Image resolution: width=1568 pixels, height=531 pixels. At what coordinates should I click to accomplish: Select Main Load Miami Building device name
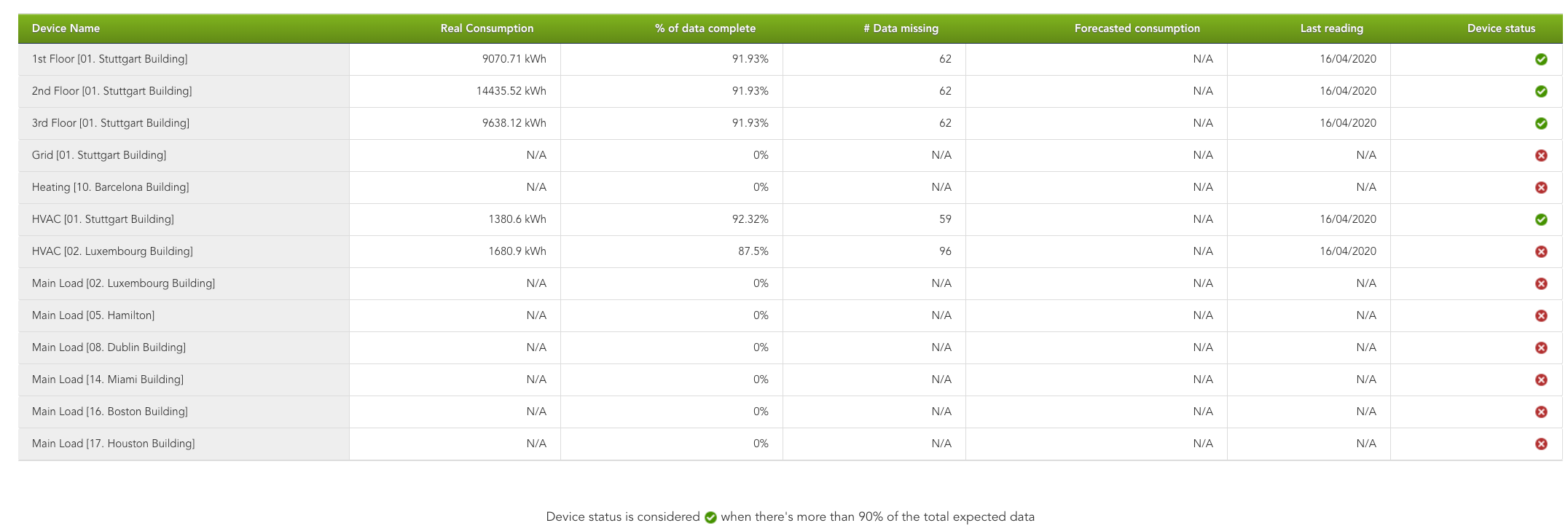click(108, 379)
